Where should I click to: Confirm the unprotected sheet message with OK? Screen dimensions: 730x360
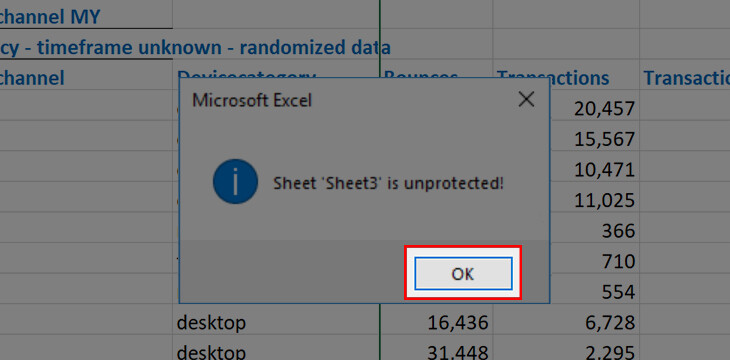point(463,273)
